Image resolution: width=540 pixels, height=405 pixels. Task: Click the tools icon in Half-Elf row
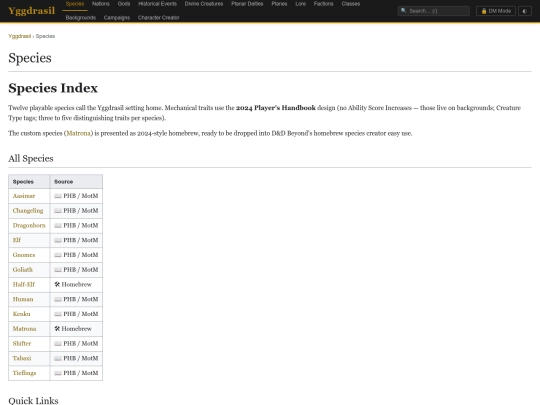57,284
